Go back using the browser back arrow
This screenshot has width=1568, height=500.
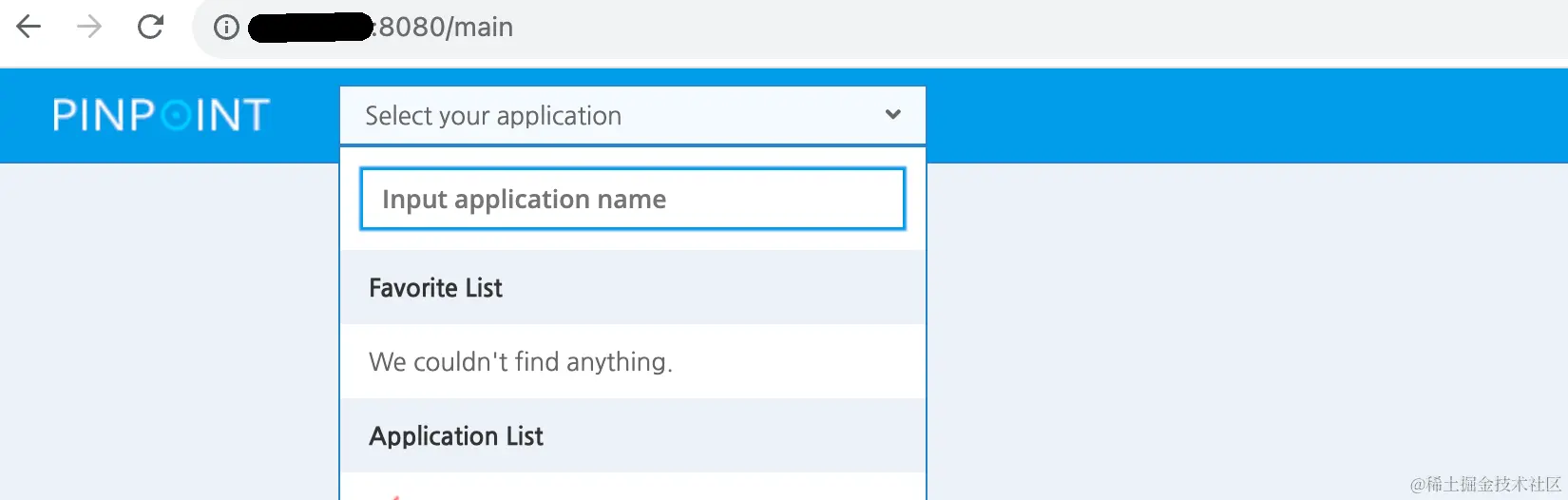point(29,27)
